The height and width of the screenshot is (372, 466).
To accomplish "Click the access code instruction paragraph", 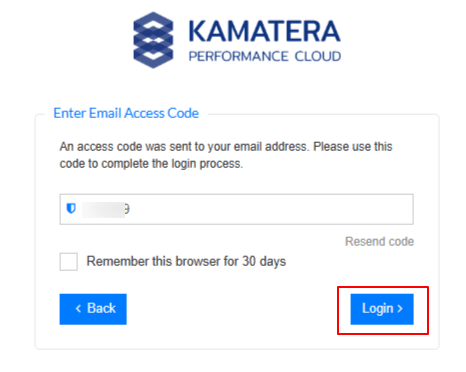I will tap(226, 155).
